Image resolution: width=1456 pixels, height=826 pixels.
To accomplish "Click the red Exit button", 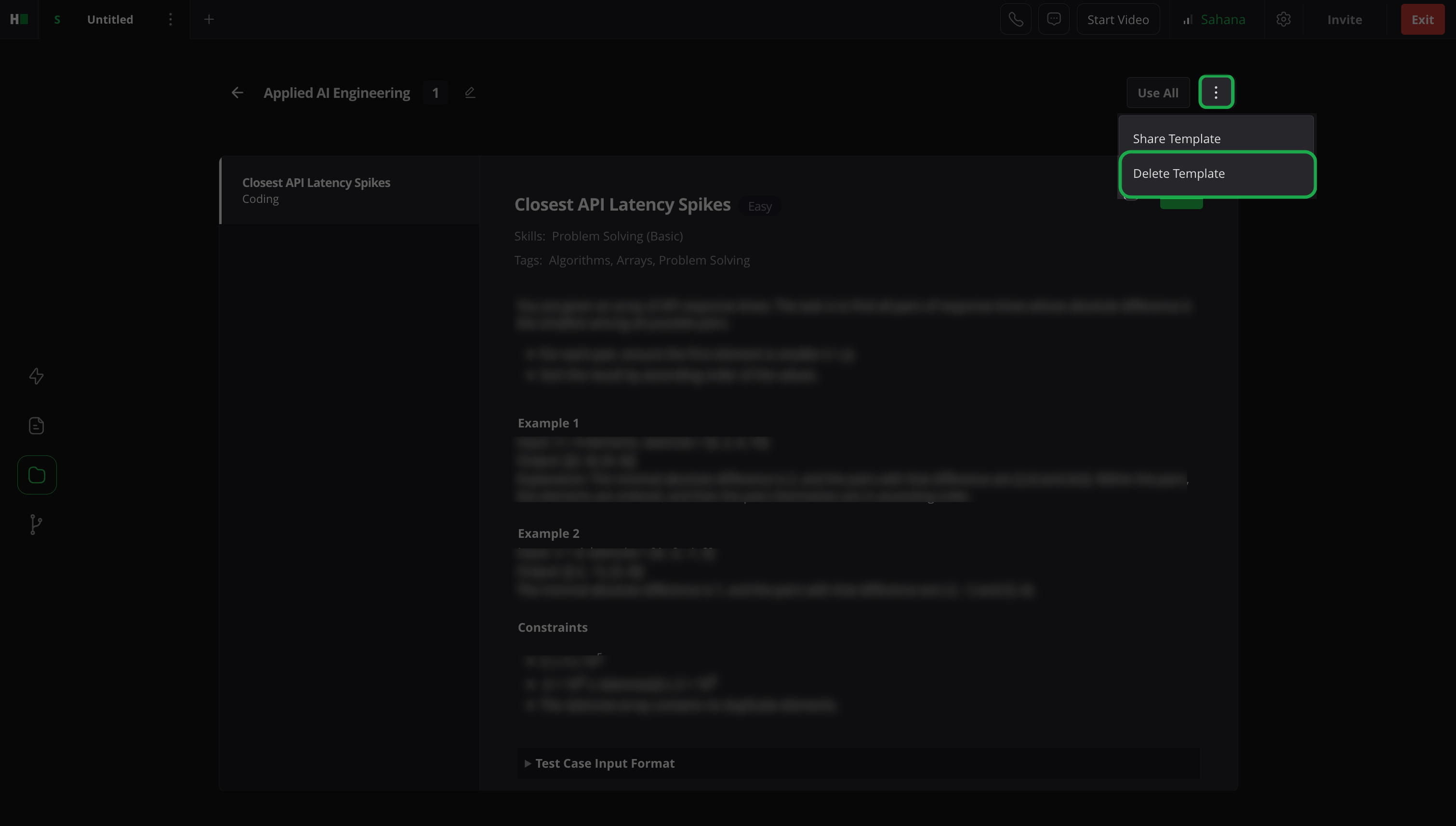I will (x=1422, y=19).
